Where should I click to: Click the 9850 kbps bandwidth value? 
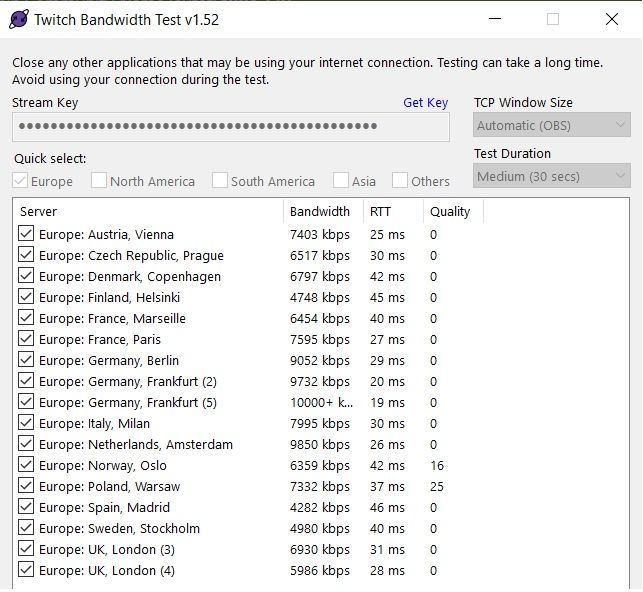coord(320,444)
